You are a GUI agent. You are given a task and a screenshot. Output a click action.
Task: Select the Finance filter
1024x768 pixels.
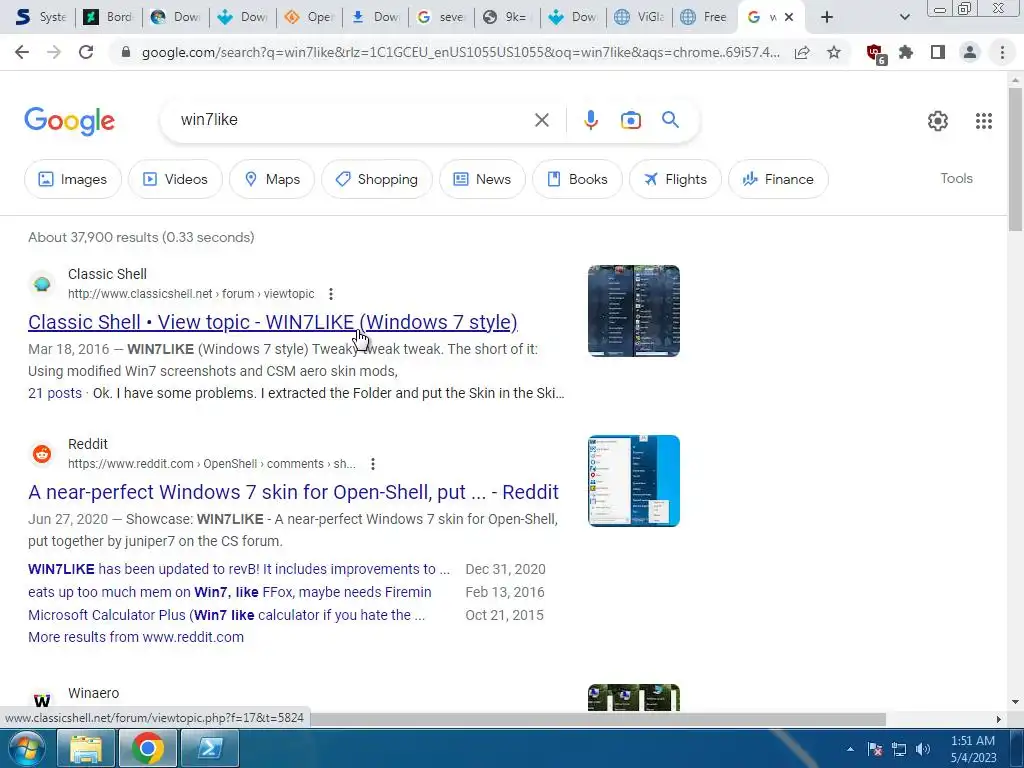click(778, 179)
